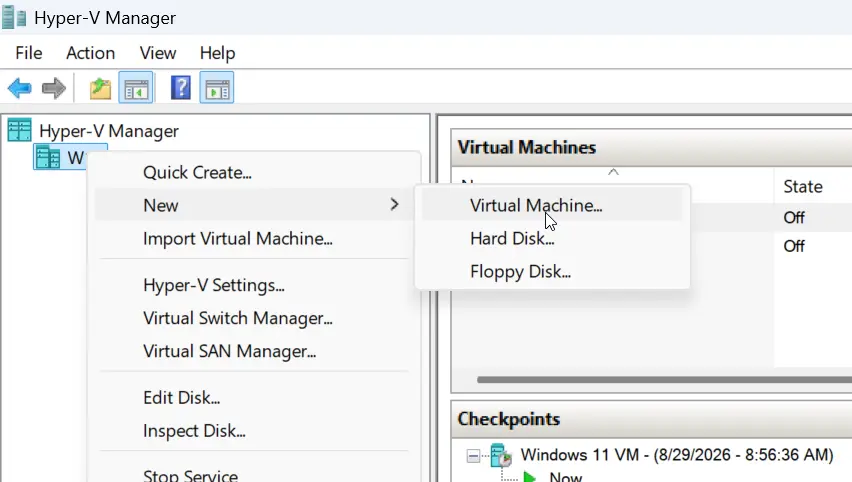Click the Windows 11 VM checkpoint icon

pyautogui.click(x=501, y=455)
